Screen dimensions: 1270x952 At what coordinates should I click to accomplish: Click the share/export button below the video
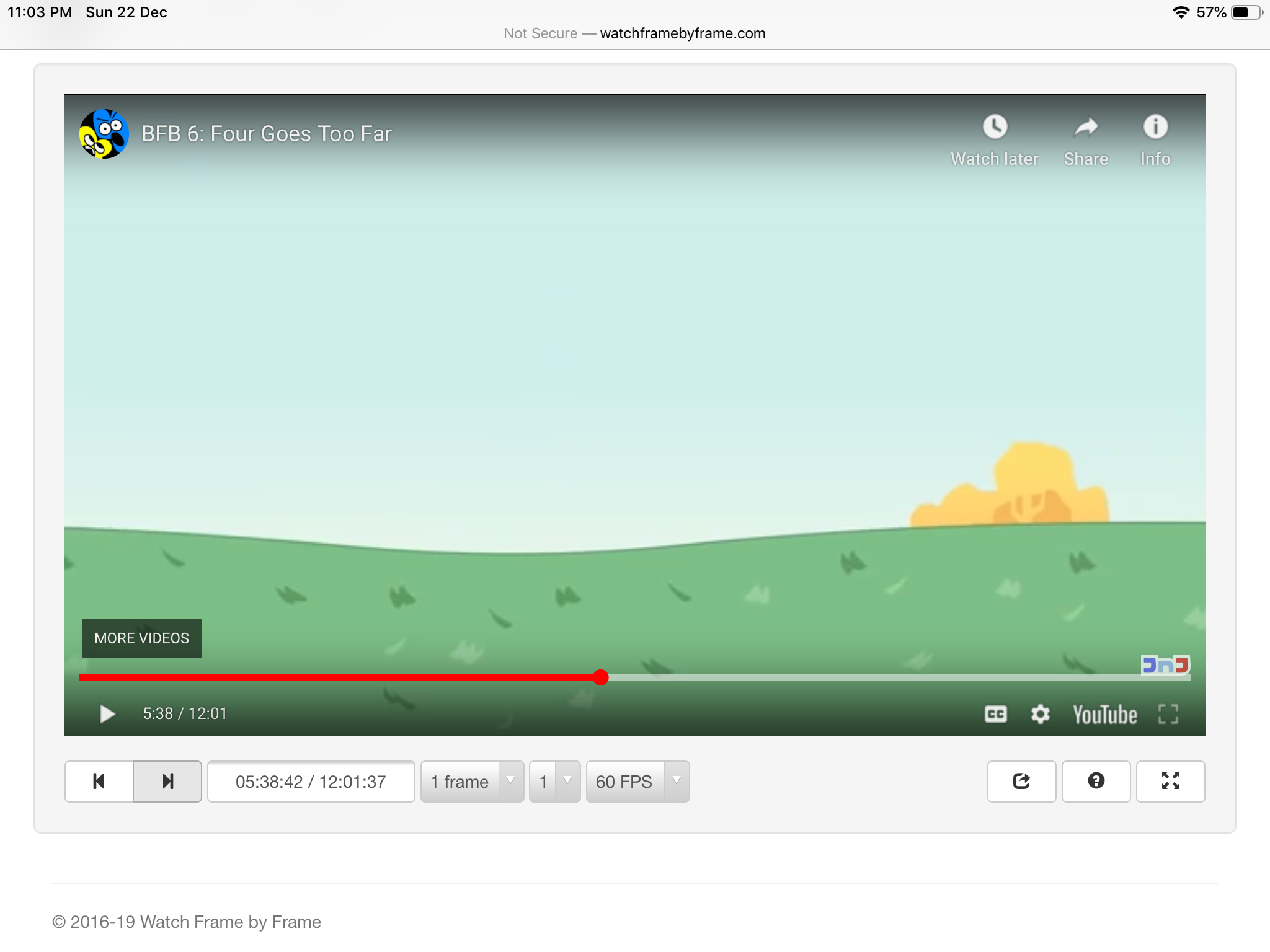pyautogui.click(x=1022, y=782)
